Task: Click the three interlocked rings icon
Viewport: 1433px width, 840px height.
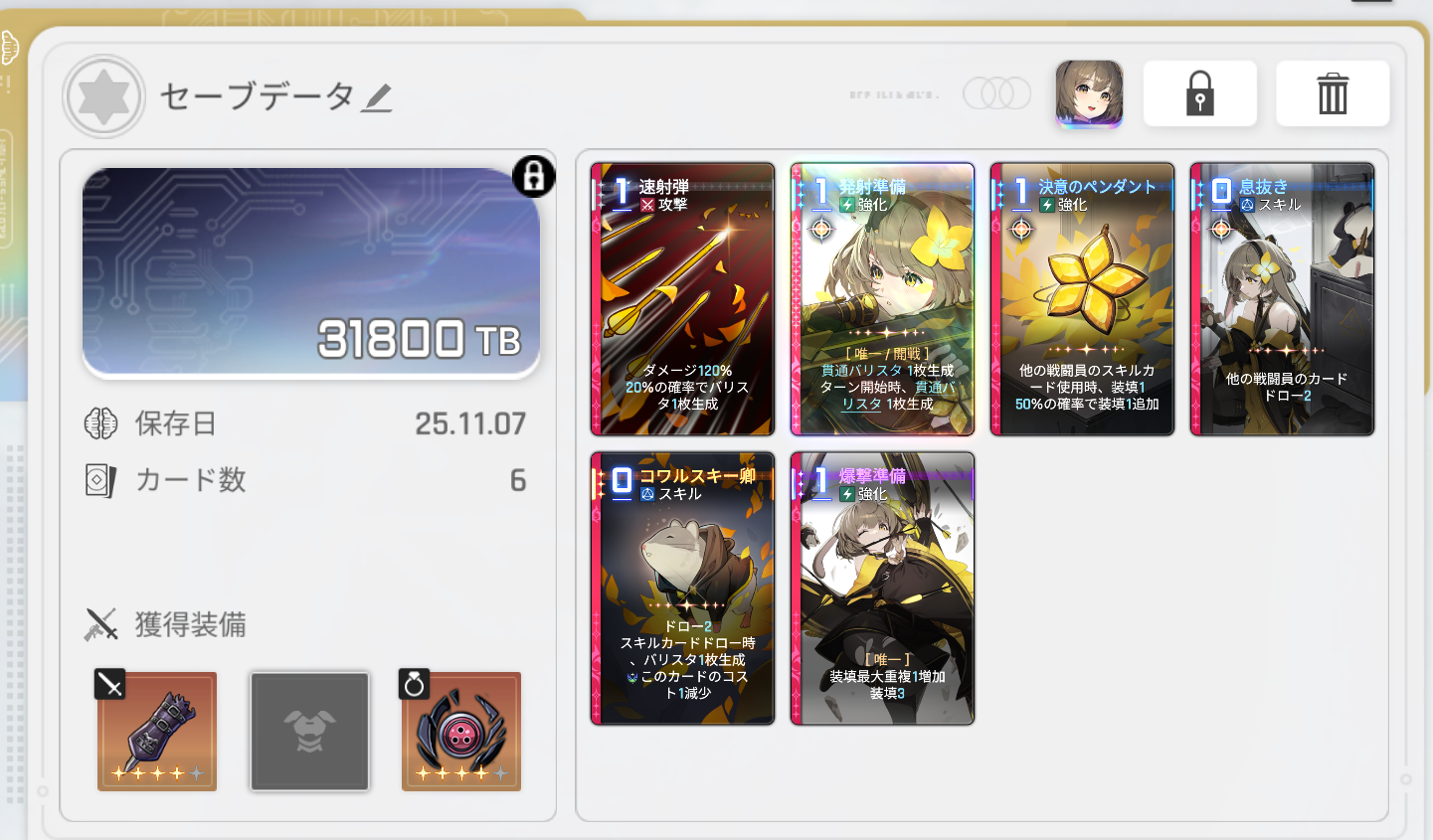Action: point(996,93)
